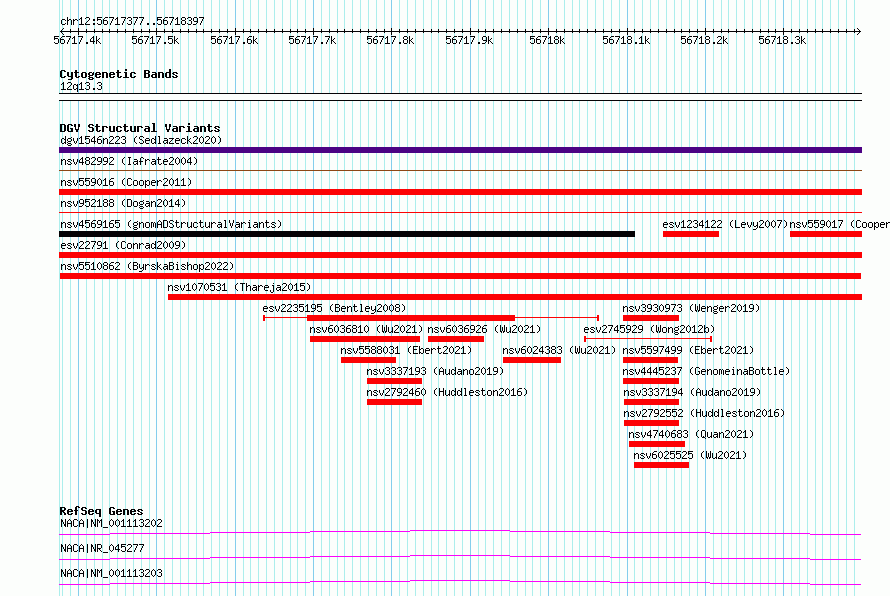Image resolution: width=890 pixels, height=596 pixels.
Task: Select the red nsv6025525 variant bar
Action: tap(661, 465)
